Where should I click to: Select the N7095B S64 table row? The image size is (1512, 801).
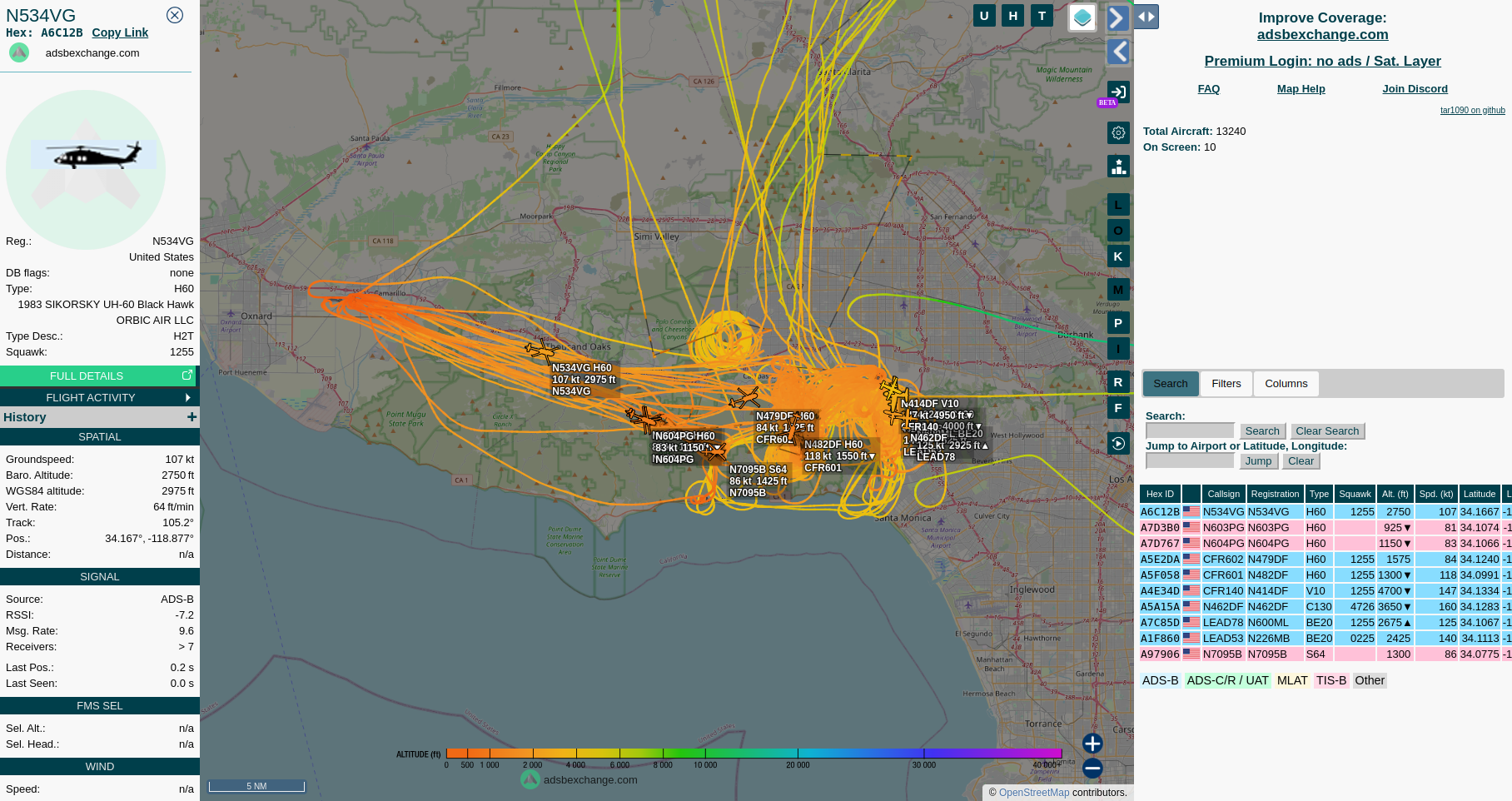click(1325, 654)
